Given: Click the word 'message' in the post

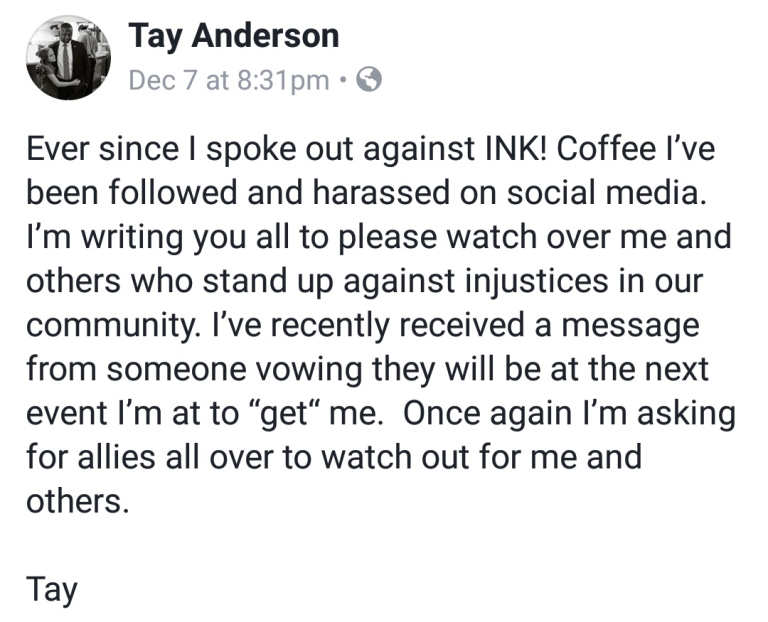Looking at the screenshot, I should coord(630,326).
